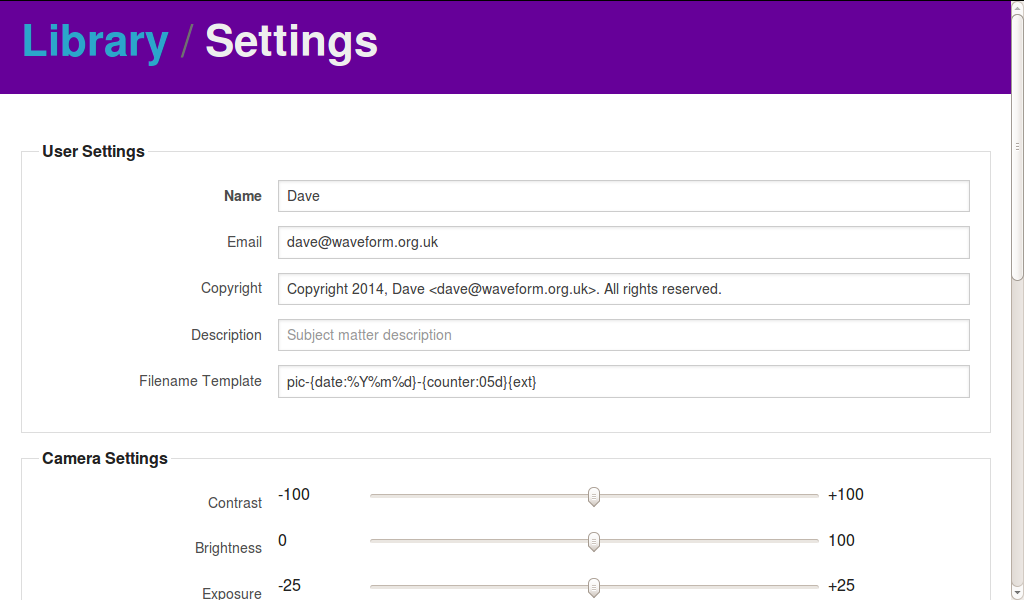
Task: Click the Contrast slider handle
Action: pos(594,496)
